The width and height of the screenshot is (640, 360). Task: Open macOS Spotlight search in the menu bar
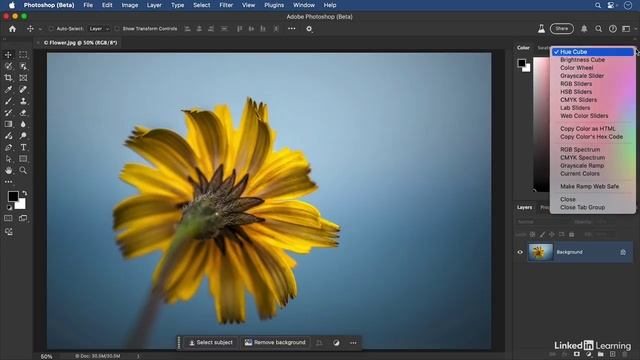pyautogui.click(x=598, y=5)
